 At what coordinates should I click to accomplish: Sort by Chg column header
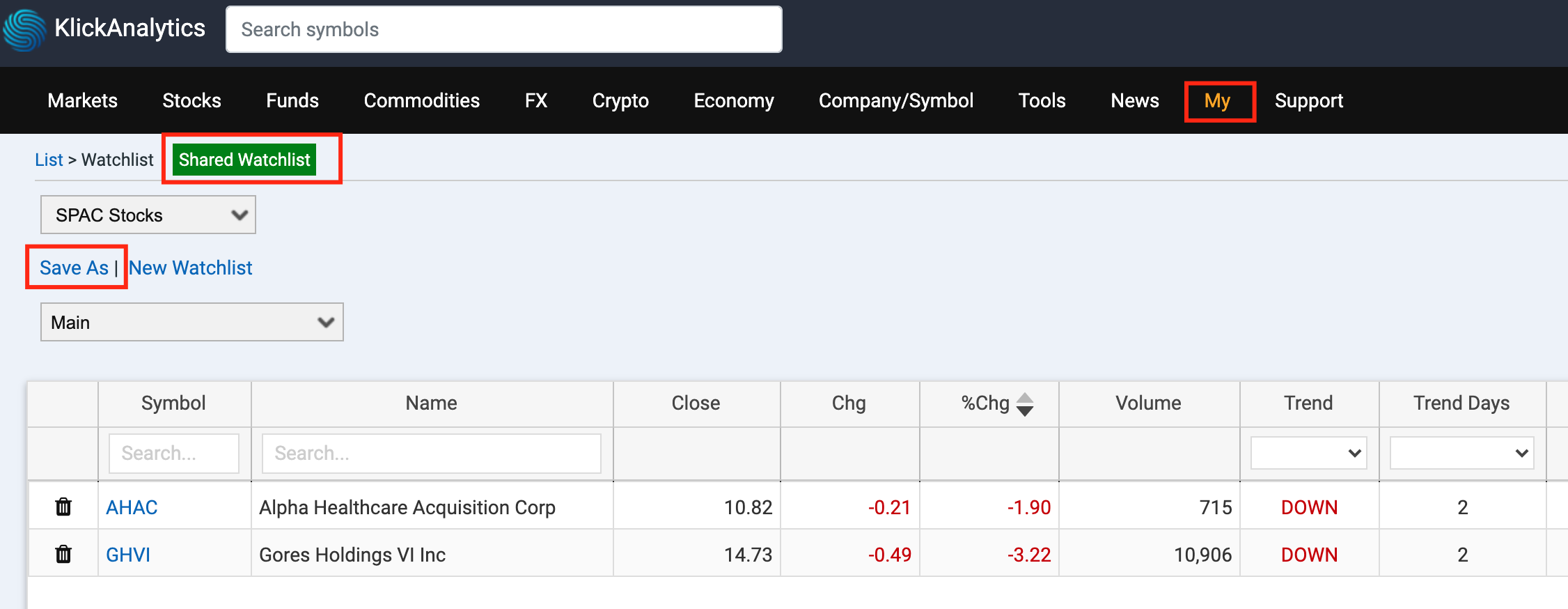pos(849,403)
